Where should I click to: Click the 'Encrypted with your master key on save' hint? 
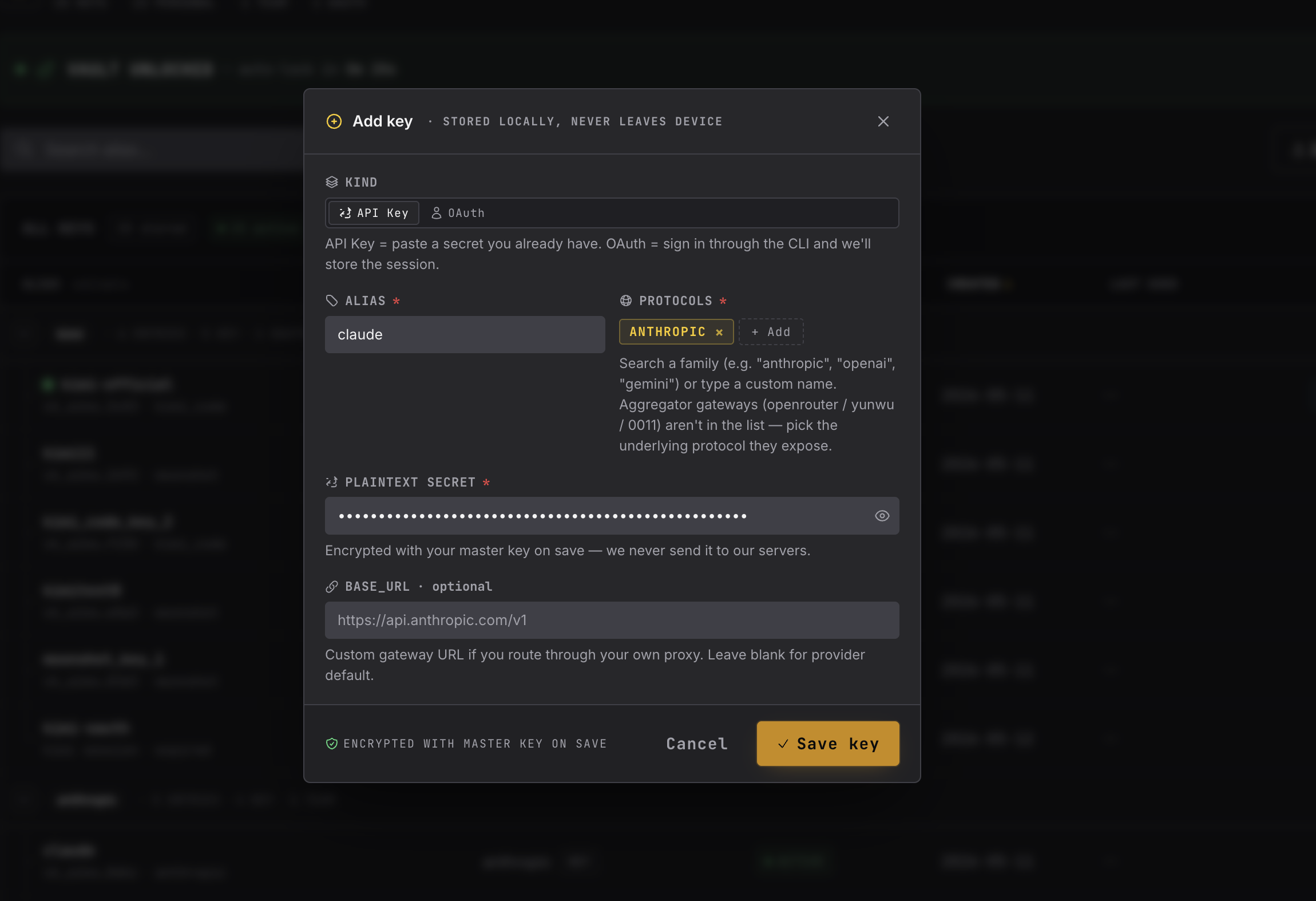568,551
